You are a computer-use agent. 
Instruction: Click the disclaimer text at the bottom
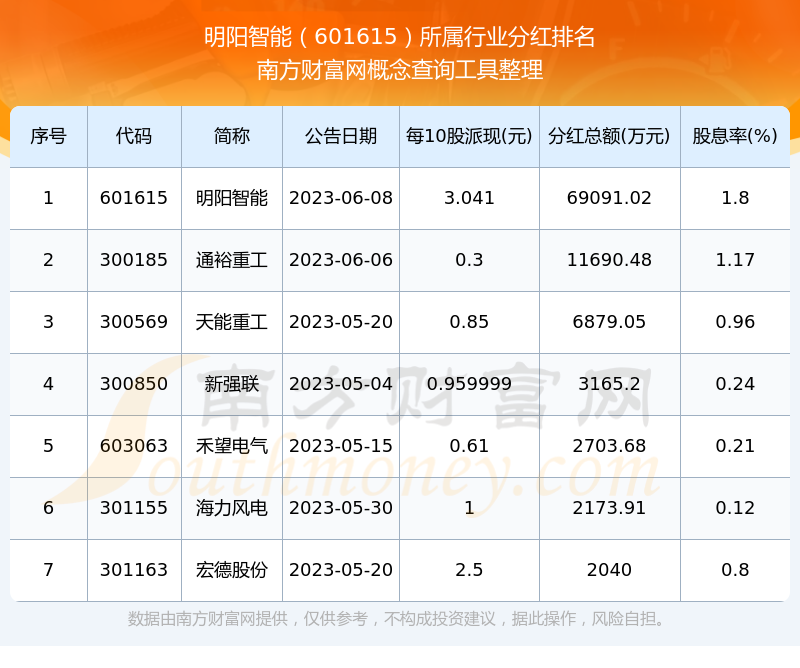tap(397, 619)
